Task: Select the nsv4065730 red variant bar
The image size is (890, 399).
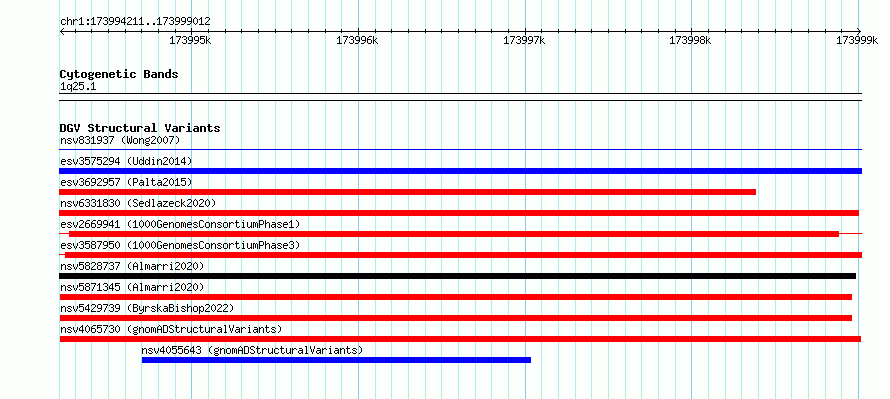Action: coord(460,339)
